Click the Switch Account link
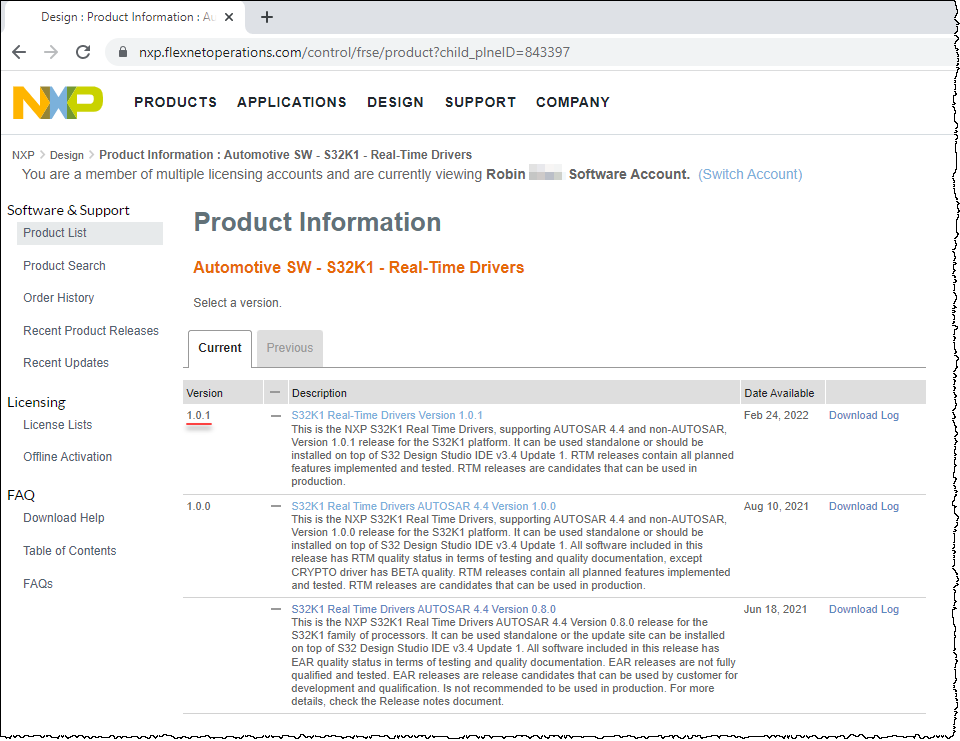 pos(750,174)
